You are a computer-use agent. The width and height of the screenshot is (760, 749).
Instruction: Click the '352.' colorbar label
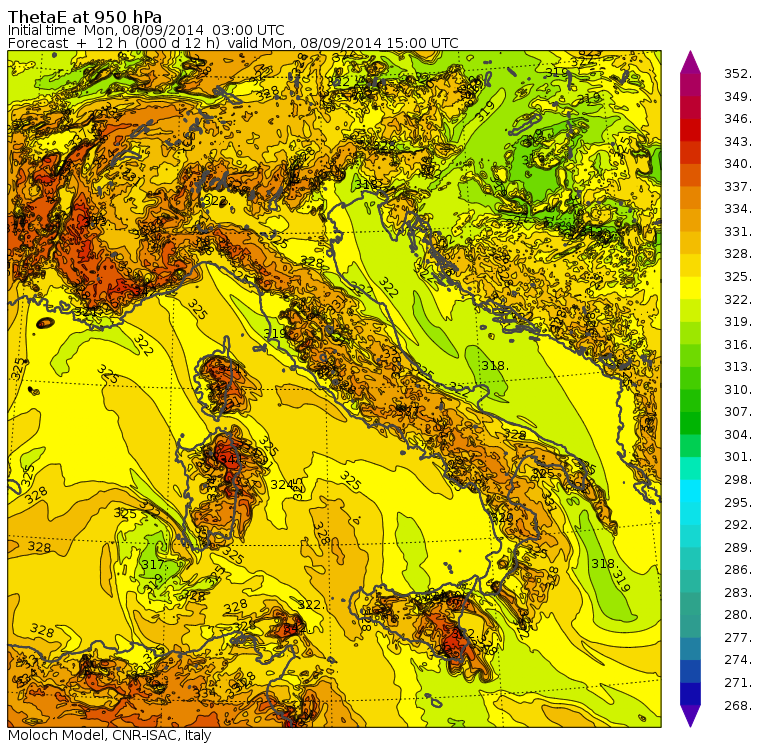pyautogui.click(x=738, y=74)
